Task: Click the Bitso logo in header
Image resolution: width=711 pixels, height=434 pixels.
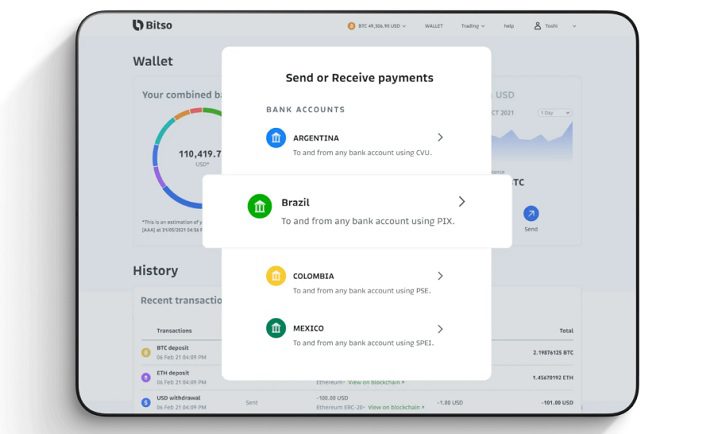Action: tap(152, 25)
